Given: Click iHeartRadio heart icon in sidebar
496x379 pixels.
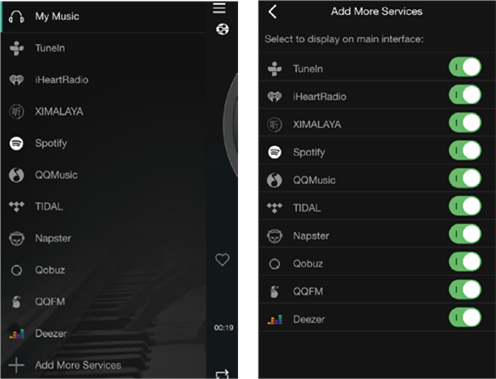Looking at the screenshot, I should pyautogui.click(x=17, y=80).
